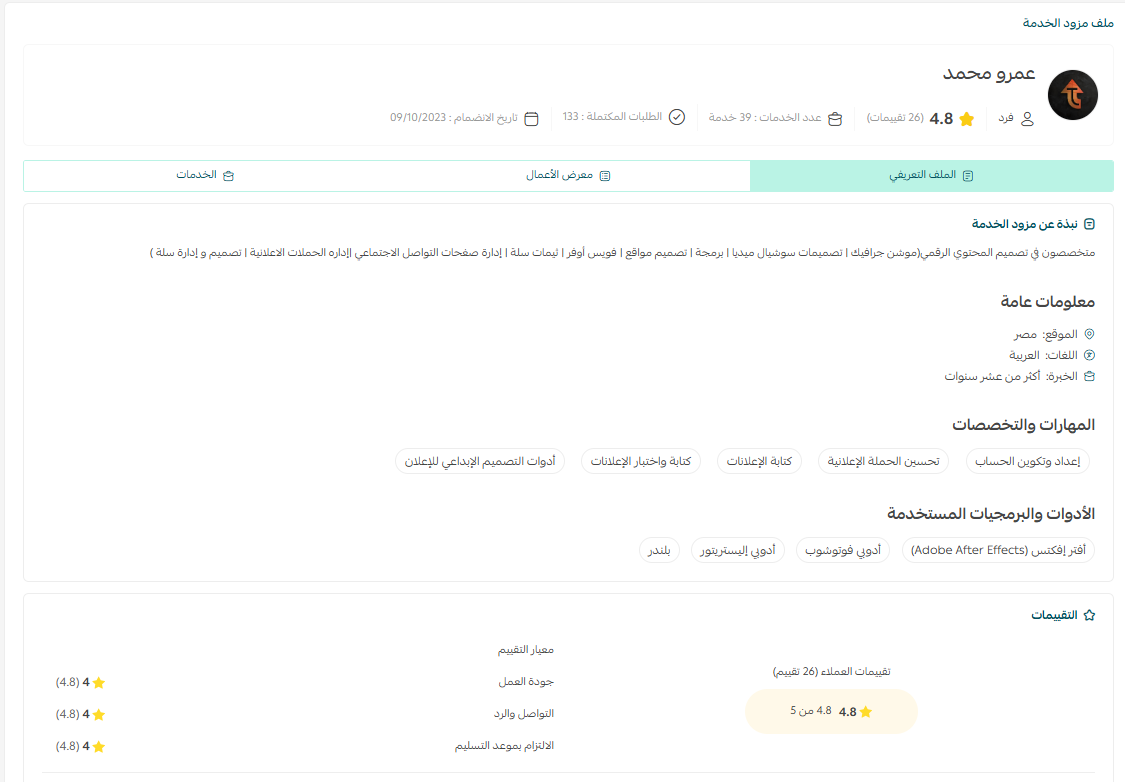Viewport: 1125px width, 782px height.
Task: Click the بلندر software tag
Action: pos(659,550)
